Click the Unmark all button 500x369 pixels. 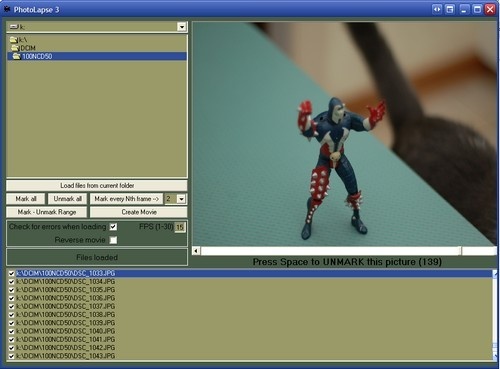pos(68,199)
